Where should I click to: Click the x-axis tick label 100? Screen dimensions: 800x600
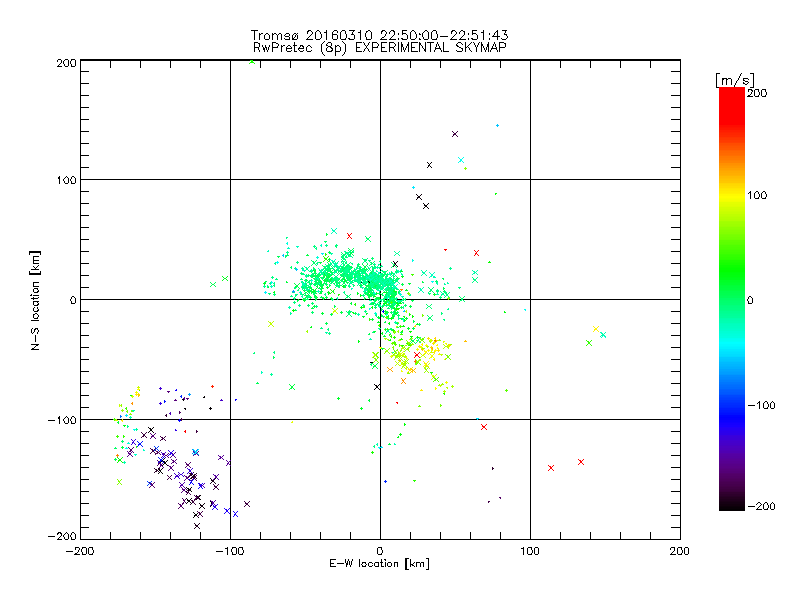pyautogui.click(x=530, y=551)
